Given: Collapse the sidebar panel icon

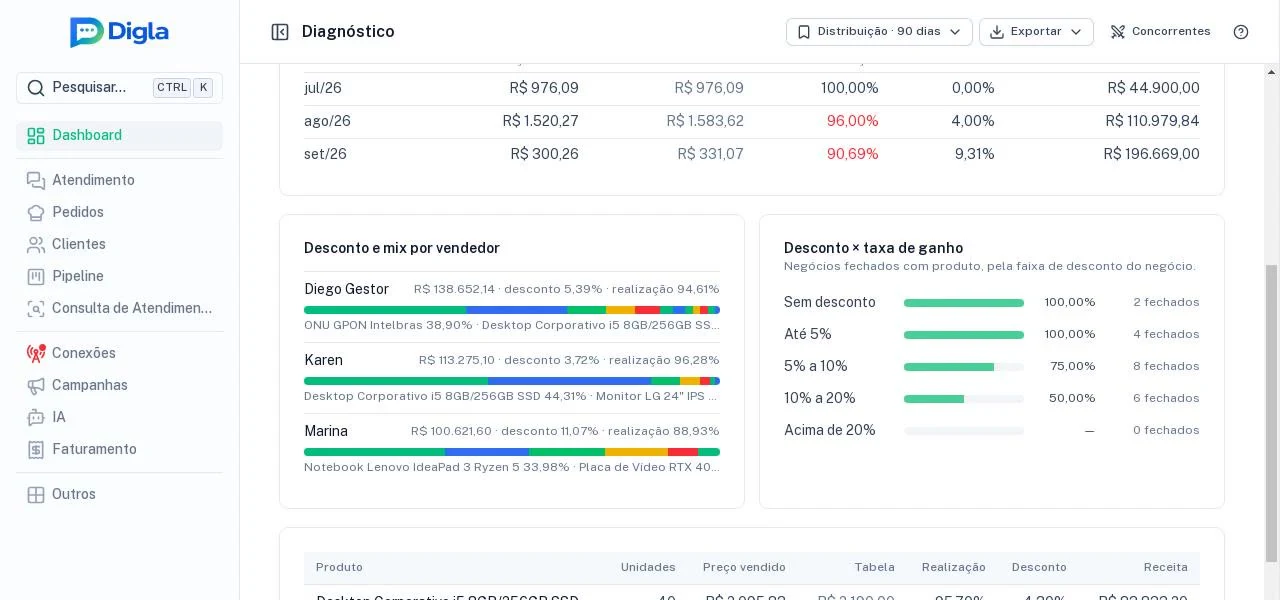Looking at the screenshot, I should pyautogui.click(x=280, y=32).
